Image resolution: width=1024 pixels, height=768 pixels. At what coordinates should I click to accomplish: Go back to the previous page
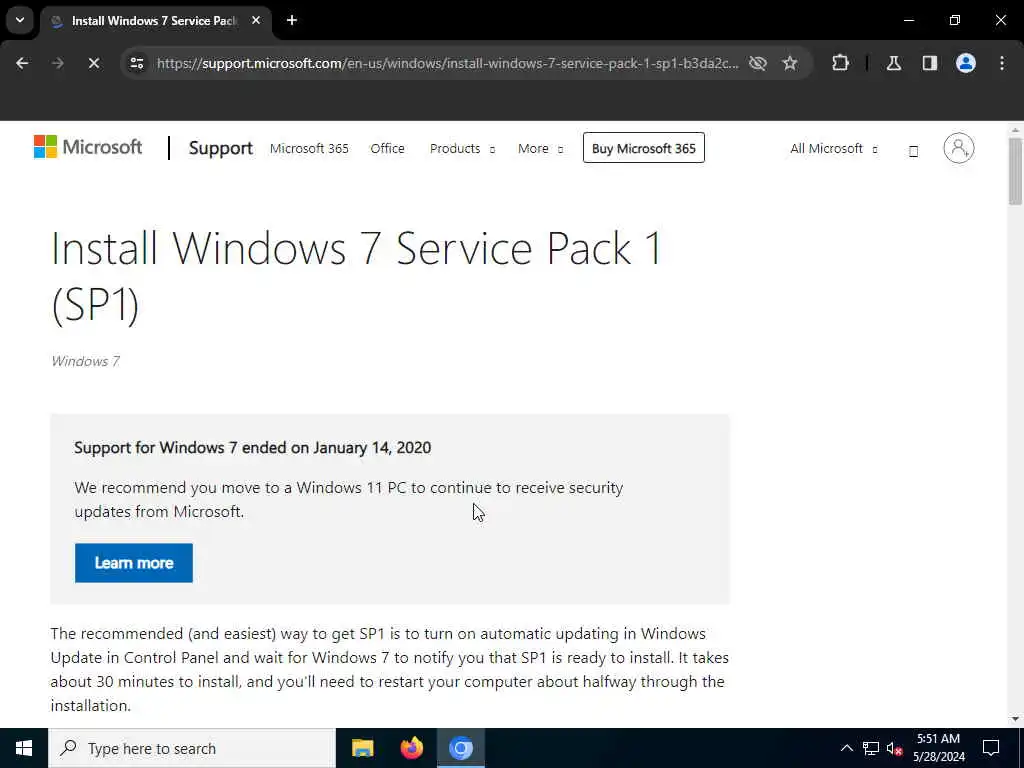22,63
